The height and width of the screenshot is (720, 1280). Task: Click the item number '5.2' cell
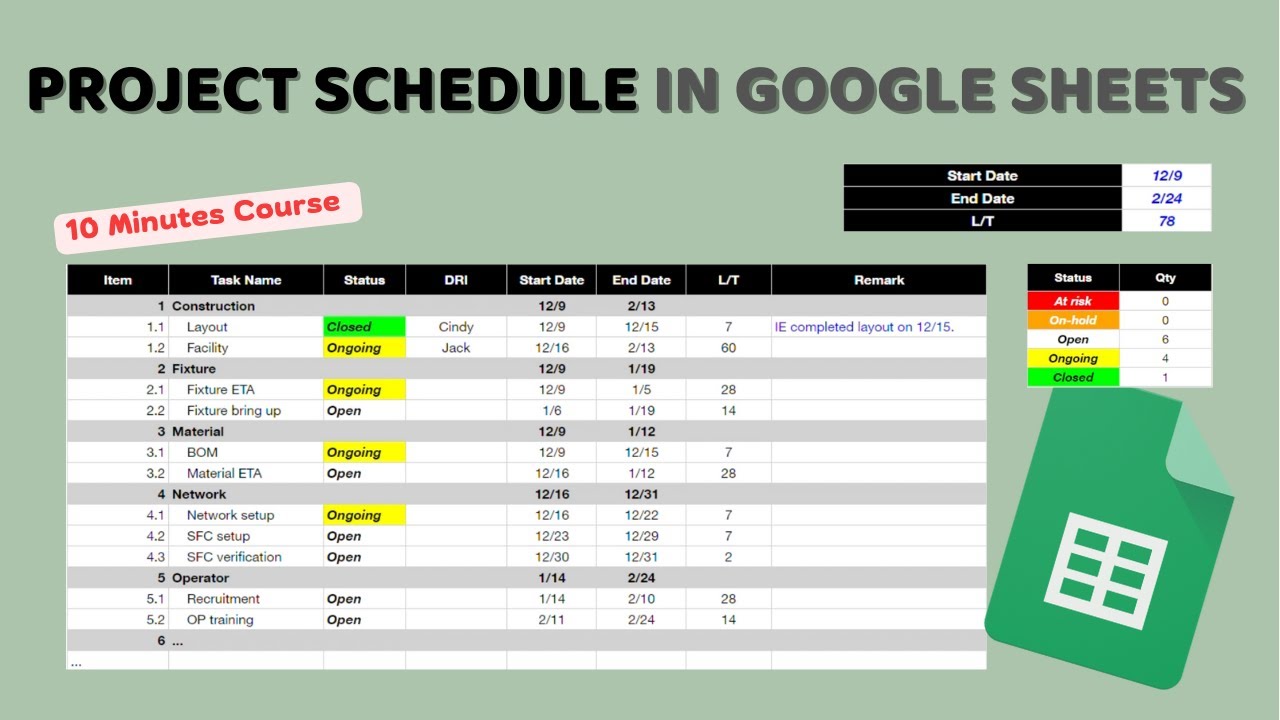(118, 620)
